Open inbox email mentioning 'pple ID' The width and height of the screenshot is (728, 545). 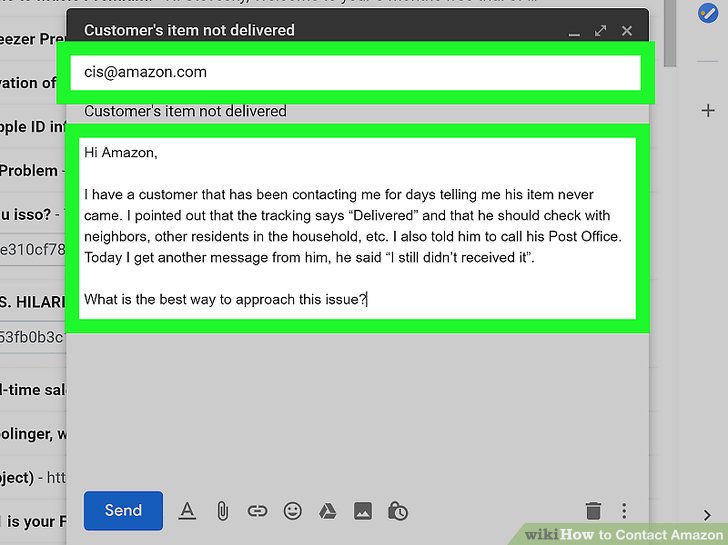[32, 127]
